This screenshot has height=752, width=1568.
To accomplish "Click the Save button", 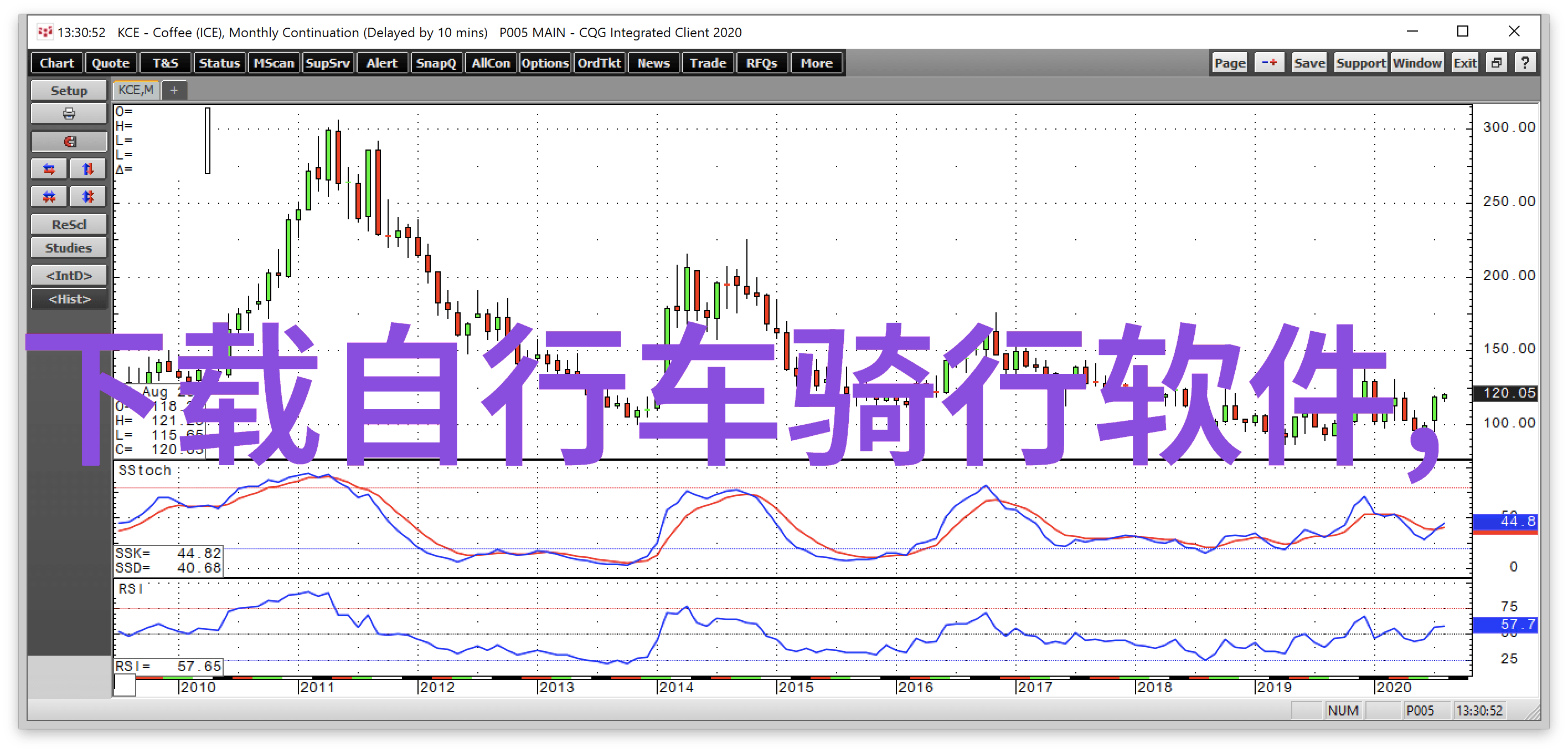I will tap(1309, 63).
